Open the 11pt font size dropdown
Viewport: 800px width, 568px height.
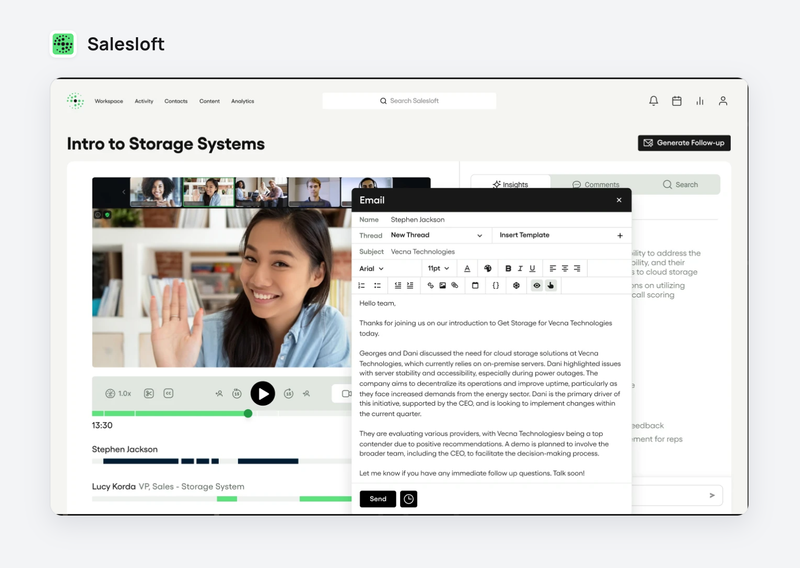(438, 268)
